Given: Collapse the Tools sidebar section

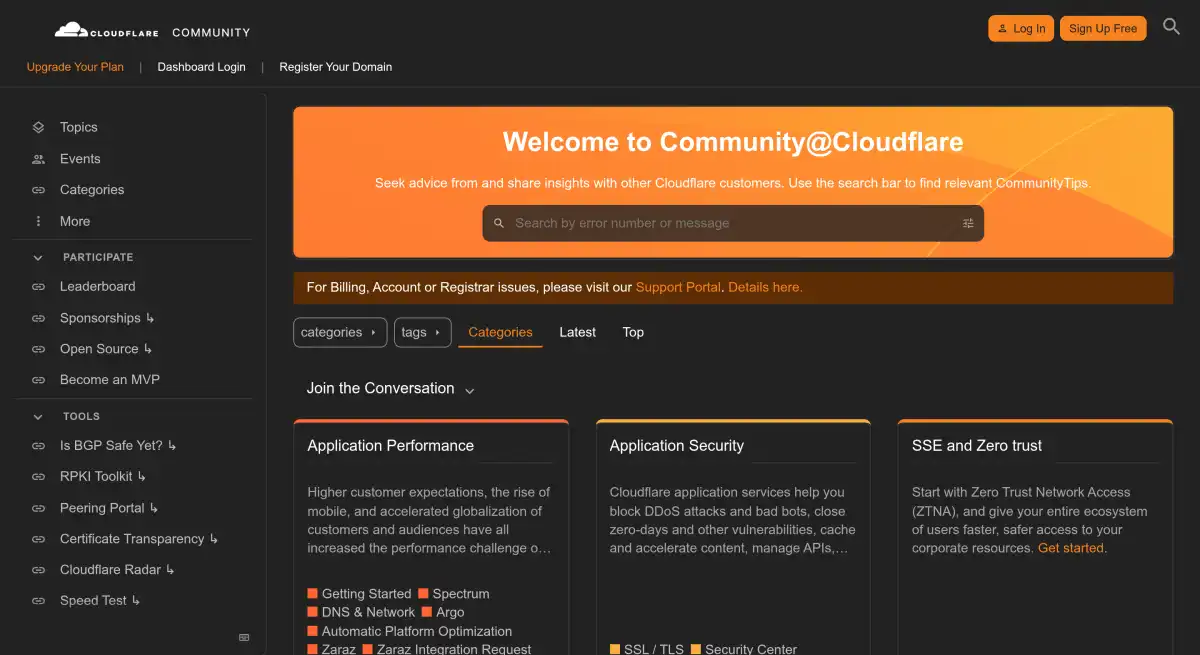Looking at the screenshot, I should pyautogui.click(x=39, y=417).
